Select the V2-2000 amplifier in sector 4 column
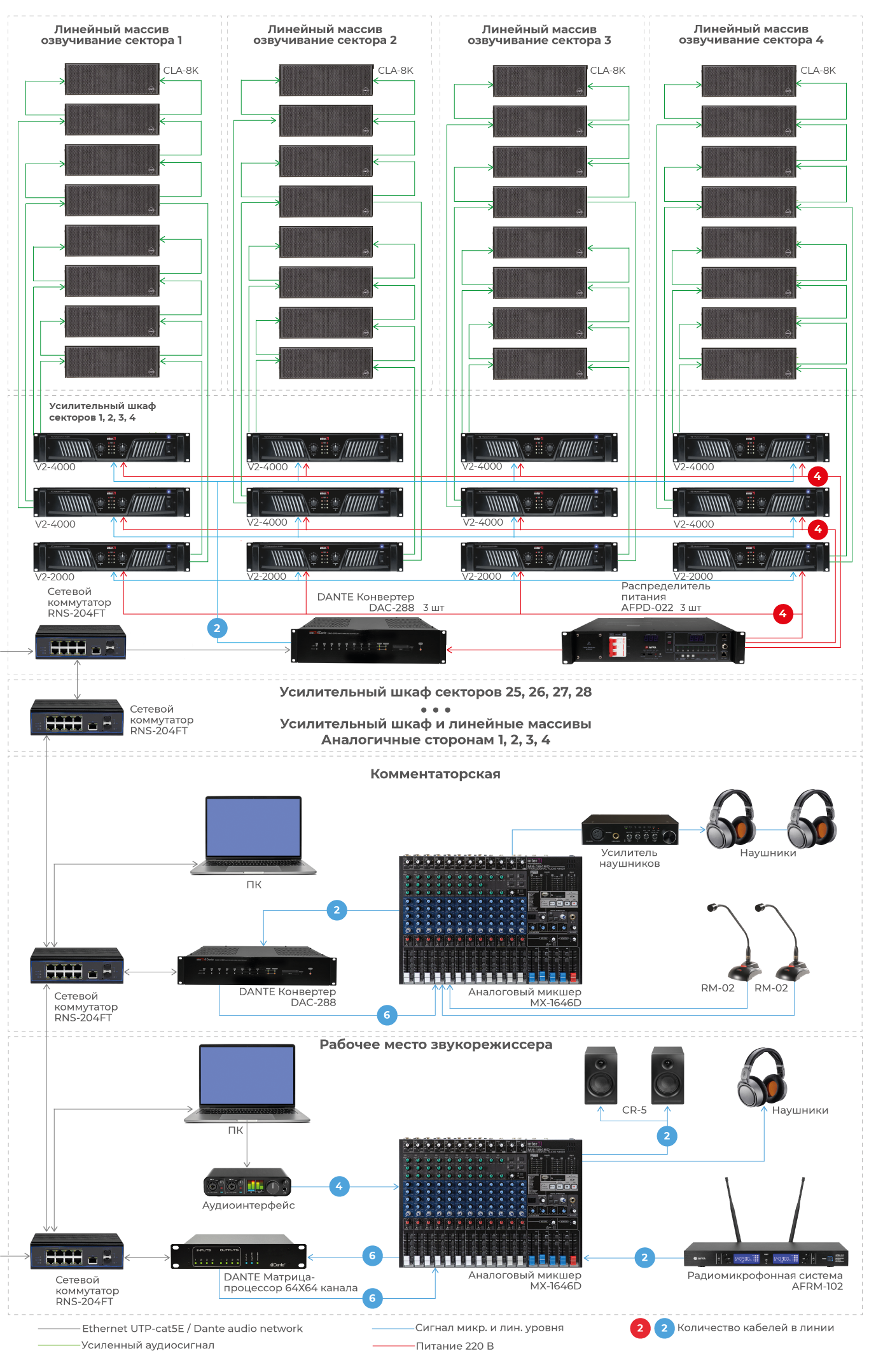Screen dimensions: 869x1372 coord(751,557)
